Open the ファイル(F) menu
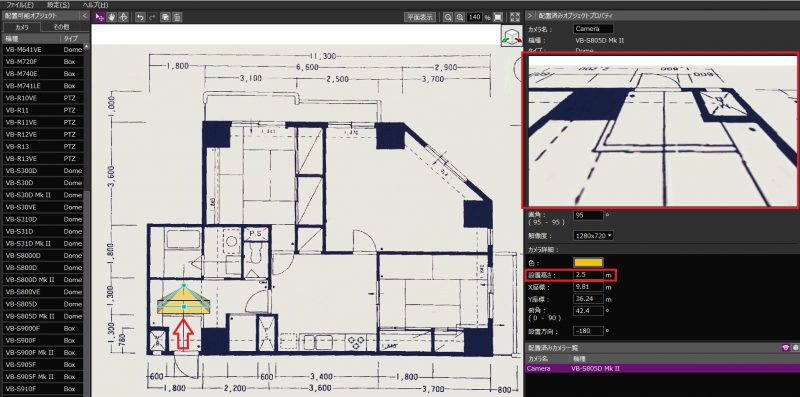Viewport: 800px width, 397px height. tap(20, 5)
